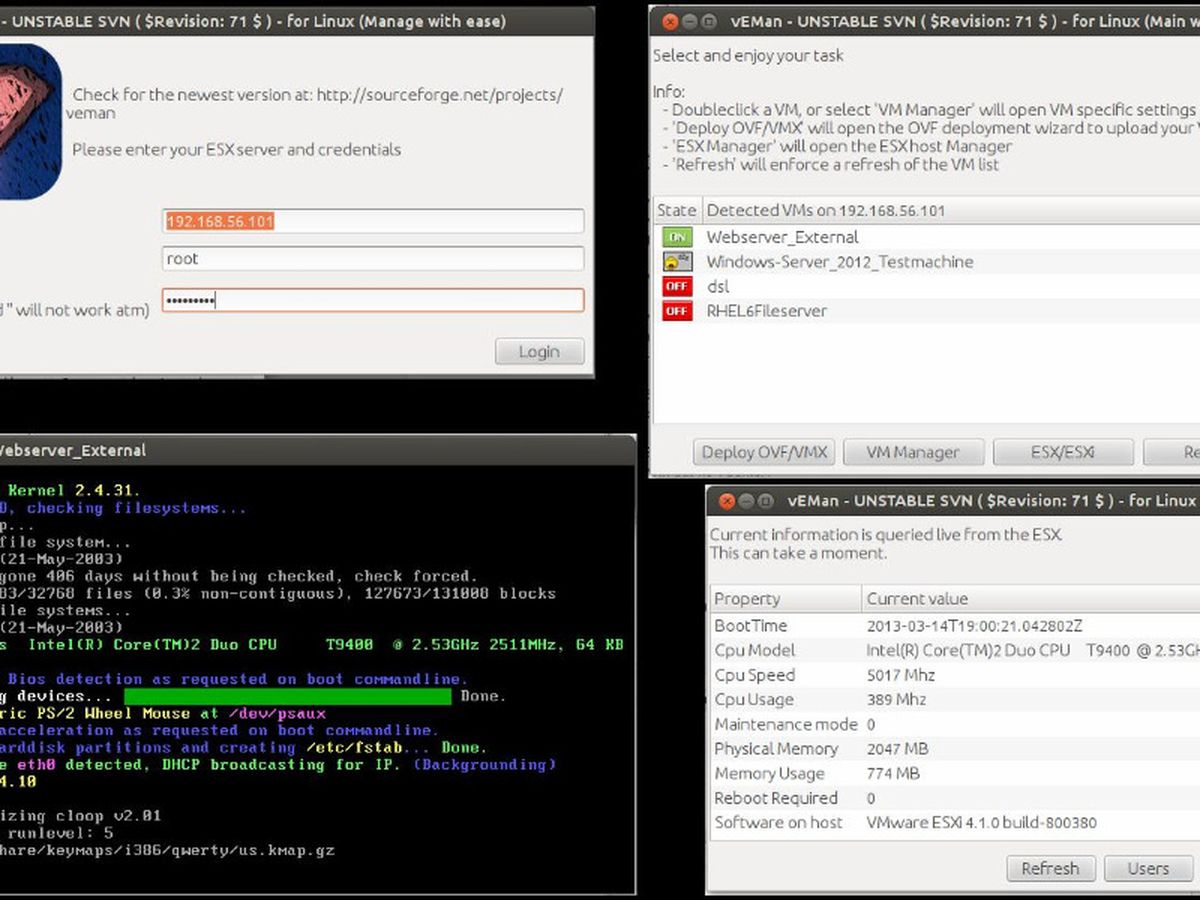The height and width of the screenshot is (900, 1200).
Task: Click the green ON state icon for Webserver_External
Action: 676,237
